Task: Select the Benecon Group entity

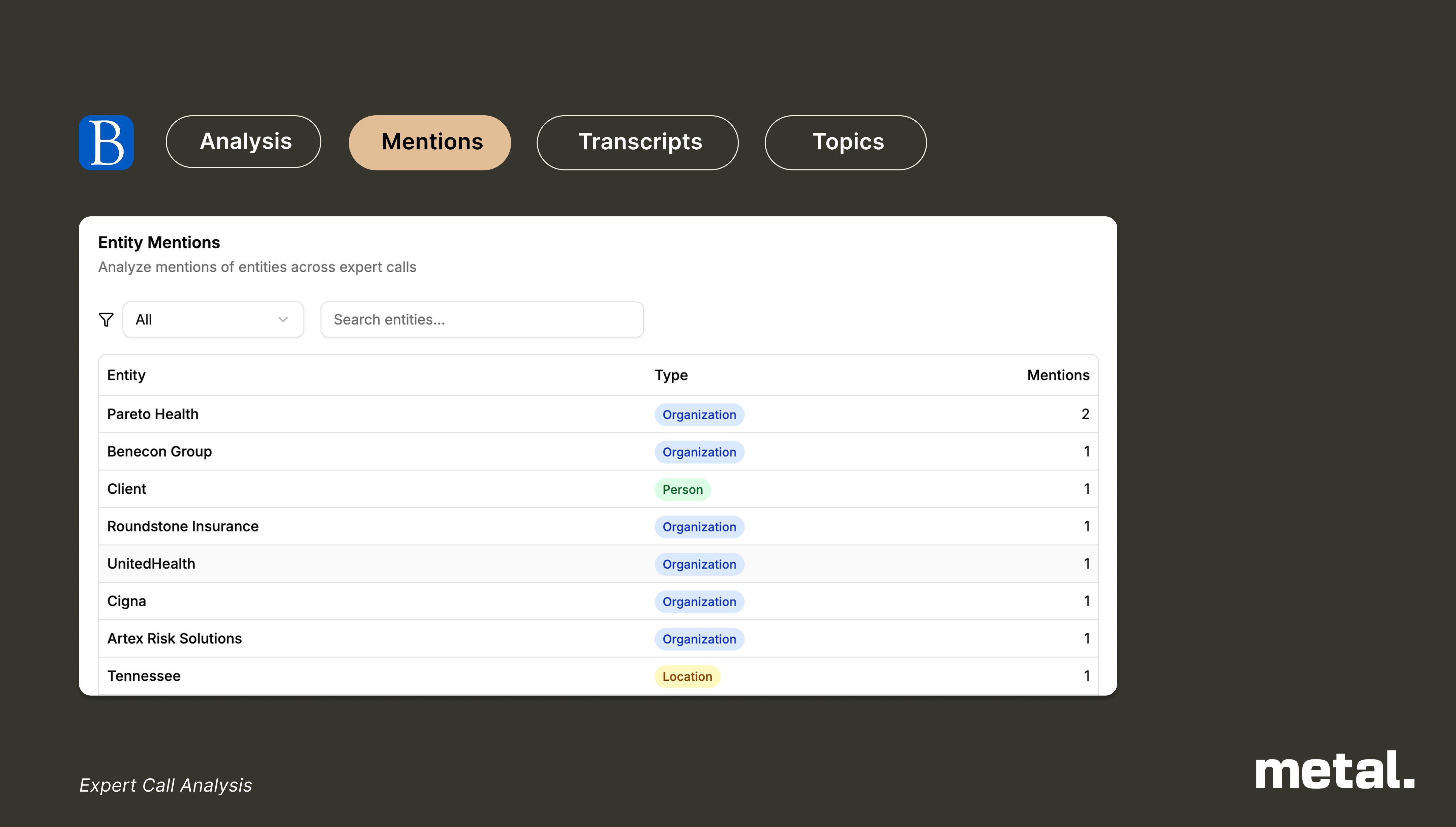Action: (x=159, y=452)
